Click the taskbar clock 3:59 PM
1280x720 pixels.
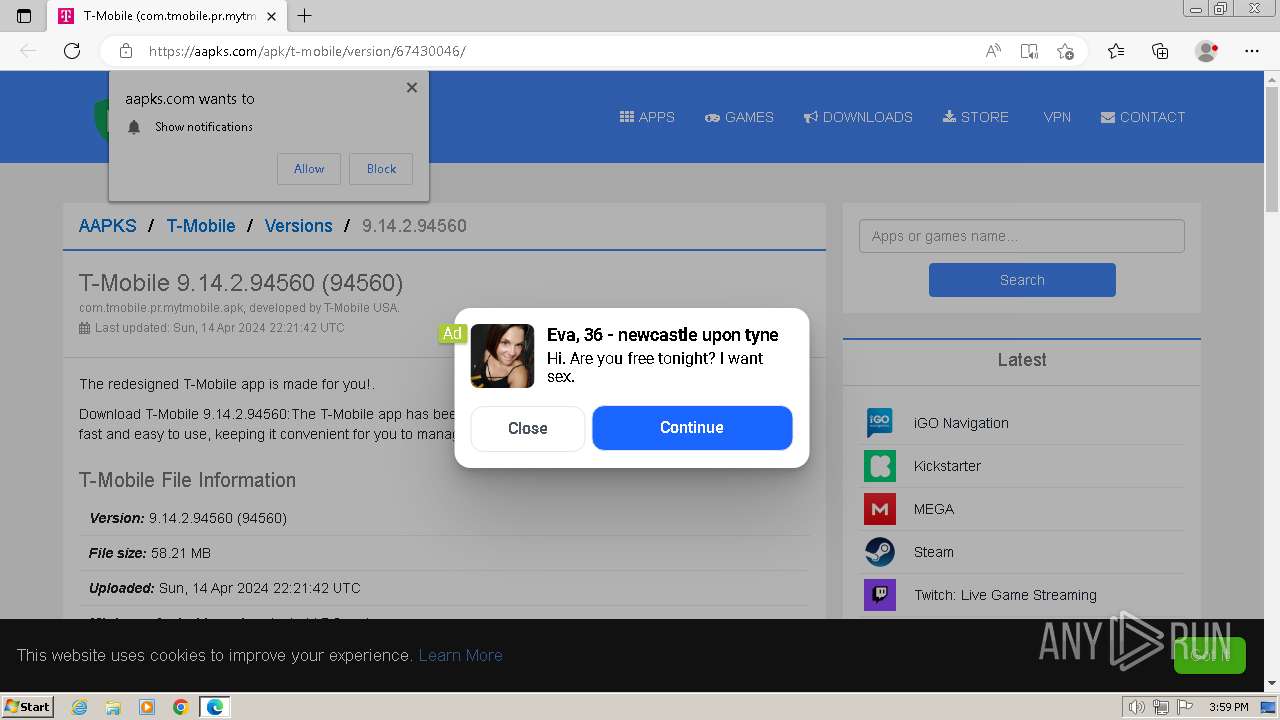pyautogui.click(x=1228, y=707)
